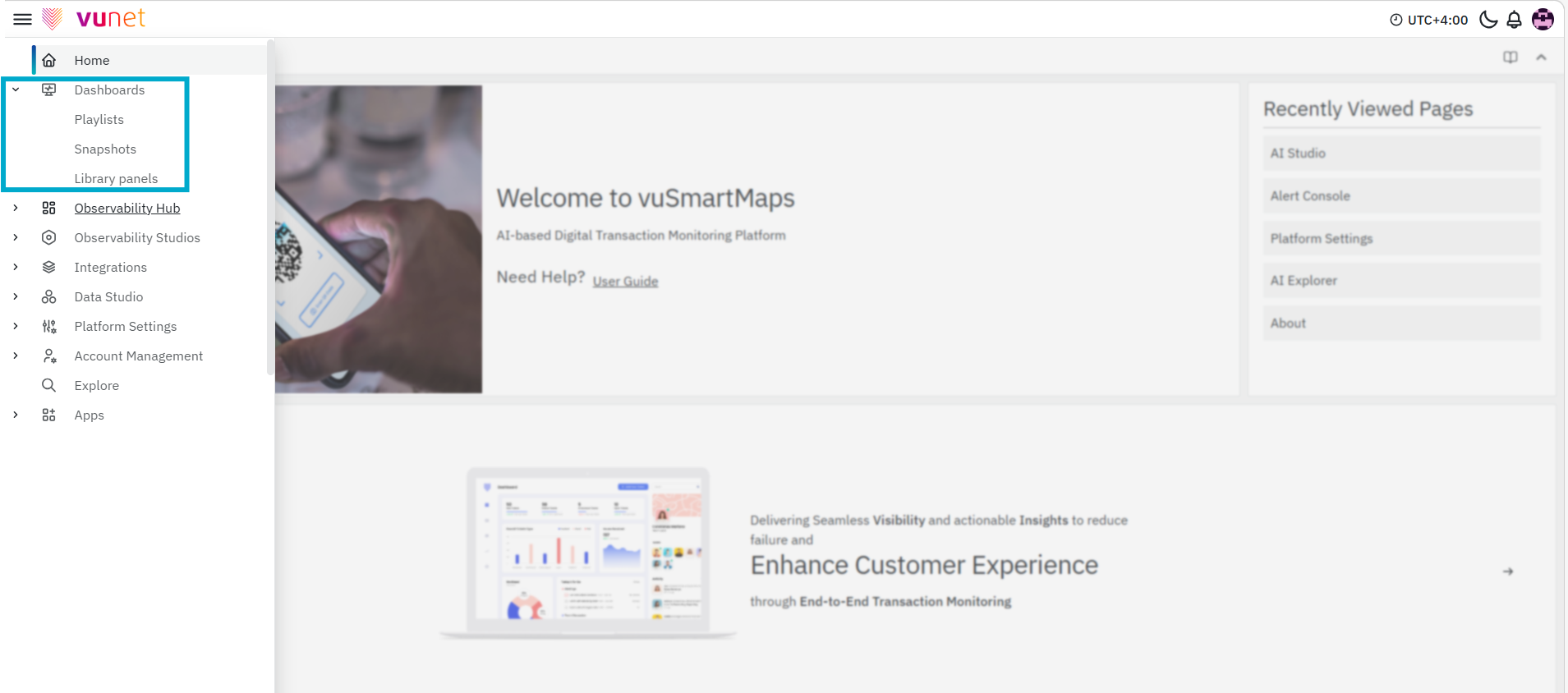Open the user profile avatar
1568x693 pixels.
(x=1543, y=19)
